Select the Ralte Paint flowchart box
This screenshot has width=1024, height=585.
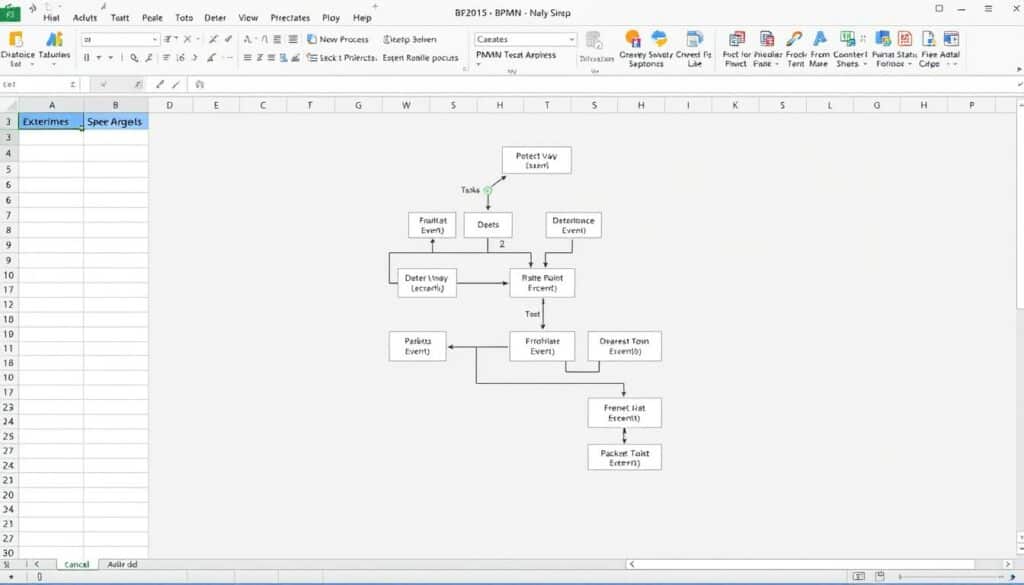[542, 283]
